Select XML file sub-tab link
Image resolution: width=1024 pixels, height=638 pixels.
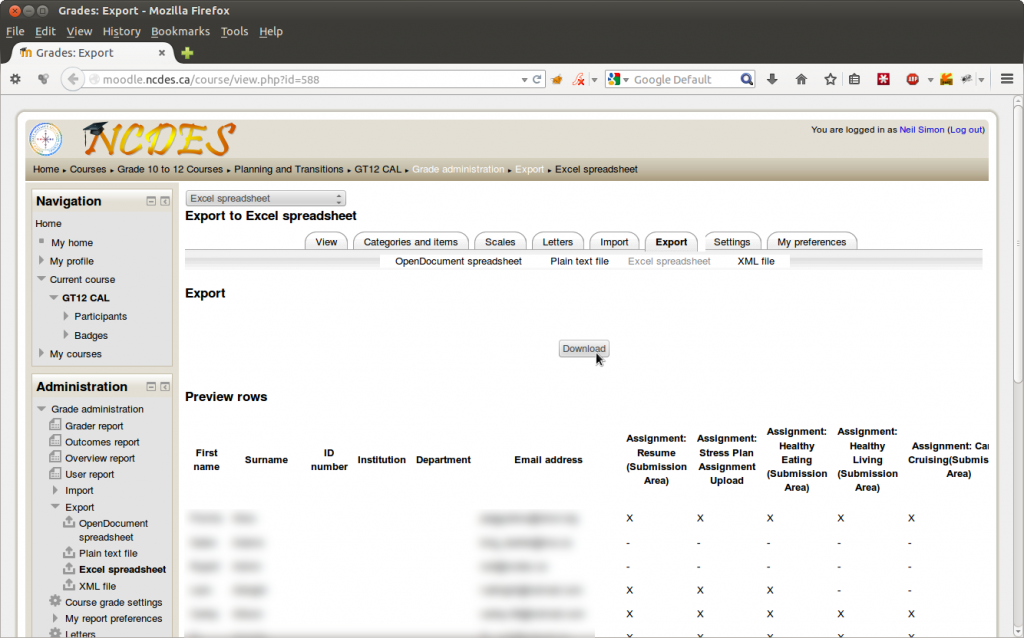pyautogui.click(x=756, y=261)
